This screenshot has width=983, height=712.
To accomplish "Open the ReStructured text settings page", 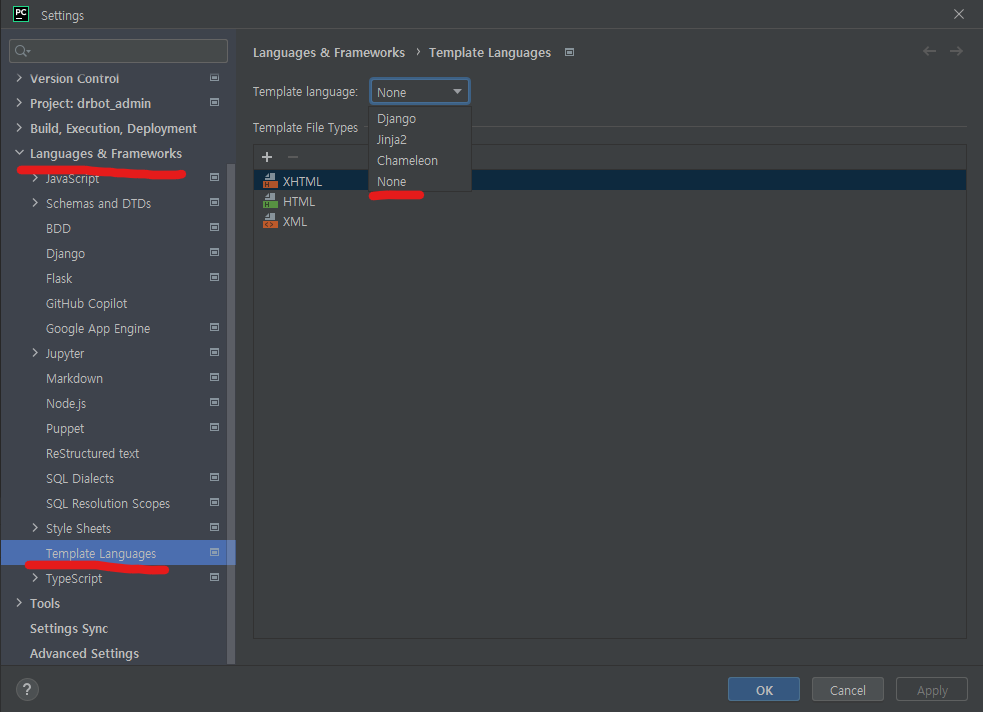I will coord(92,453).
